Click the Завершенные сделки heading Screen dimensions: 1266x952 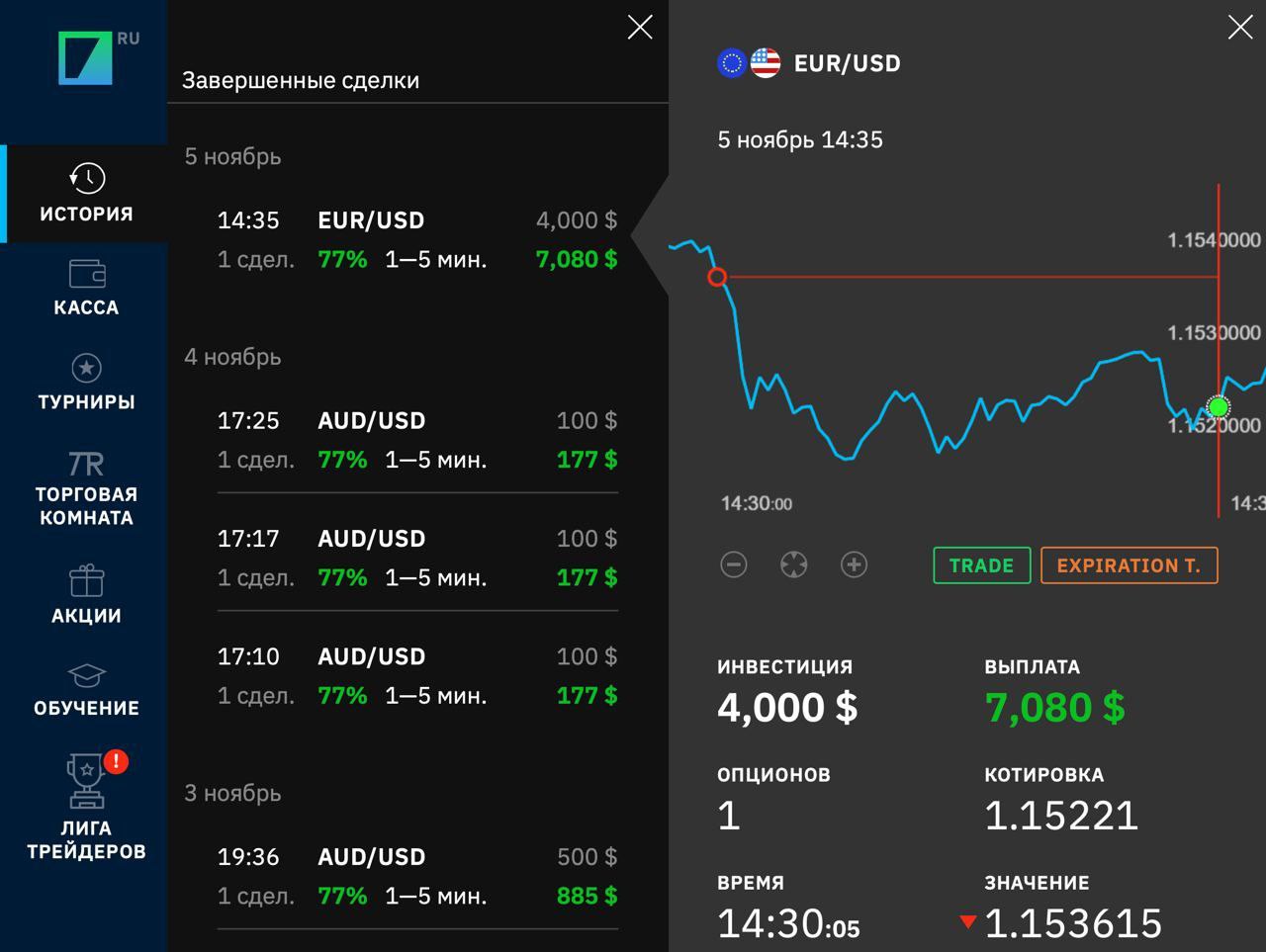tap(301, 80)
